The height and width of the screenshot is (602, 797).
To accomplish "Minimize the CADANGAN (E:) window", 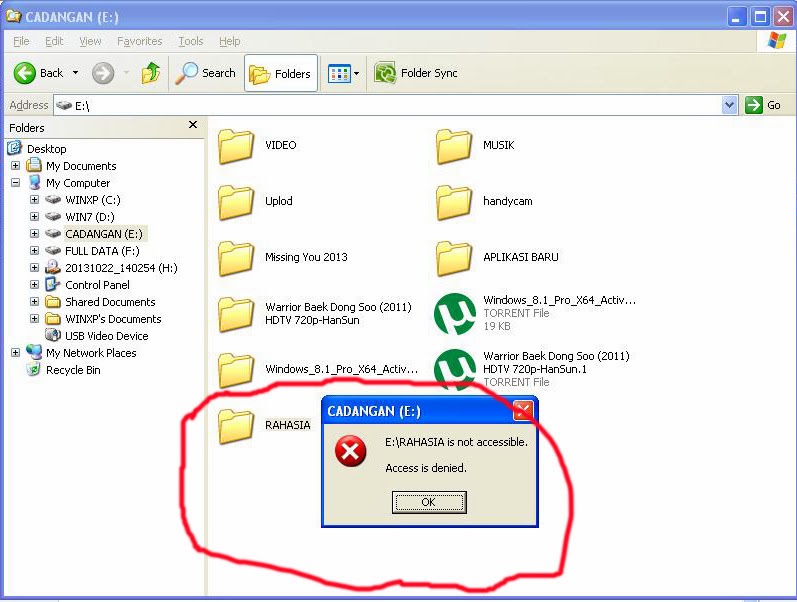I will [x=737, y=17].
